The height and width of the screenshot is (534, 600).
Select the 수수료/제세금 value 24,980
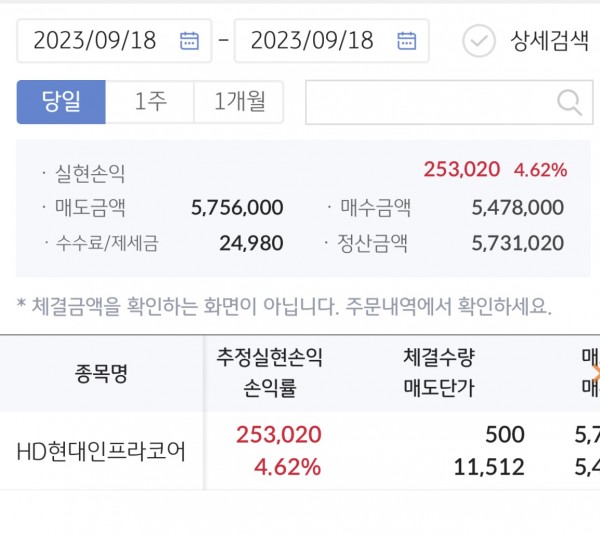point(252,243)
